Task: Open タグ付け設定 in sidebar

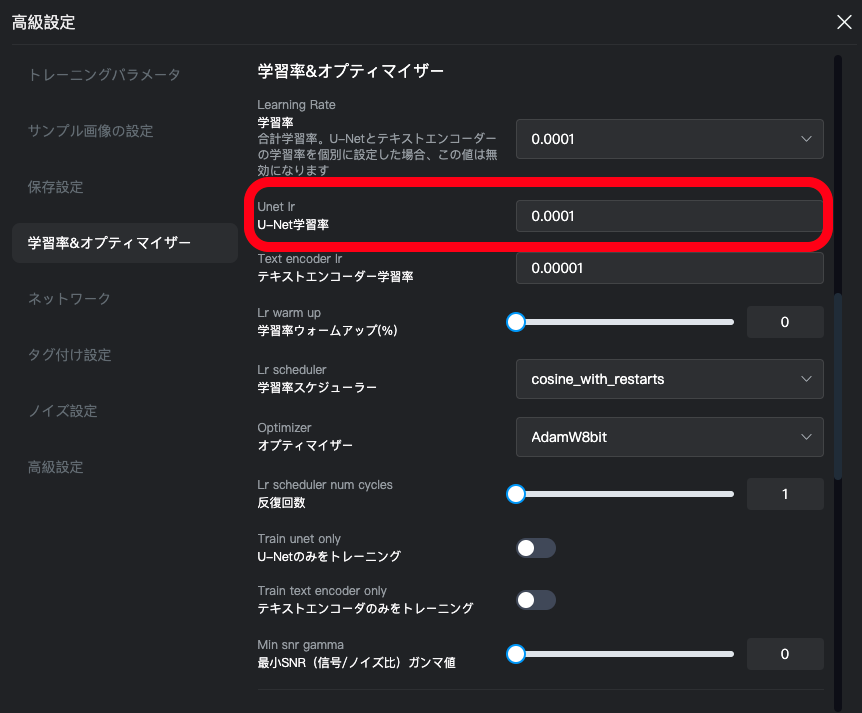Action: pyautogui.click(x=69, y=355)
